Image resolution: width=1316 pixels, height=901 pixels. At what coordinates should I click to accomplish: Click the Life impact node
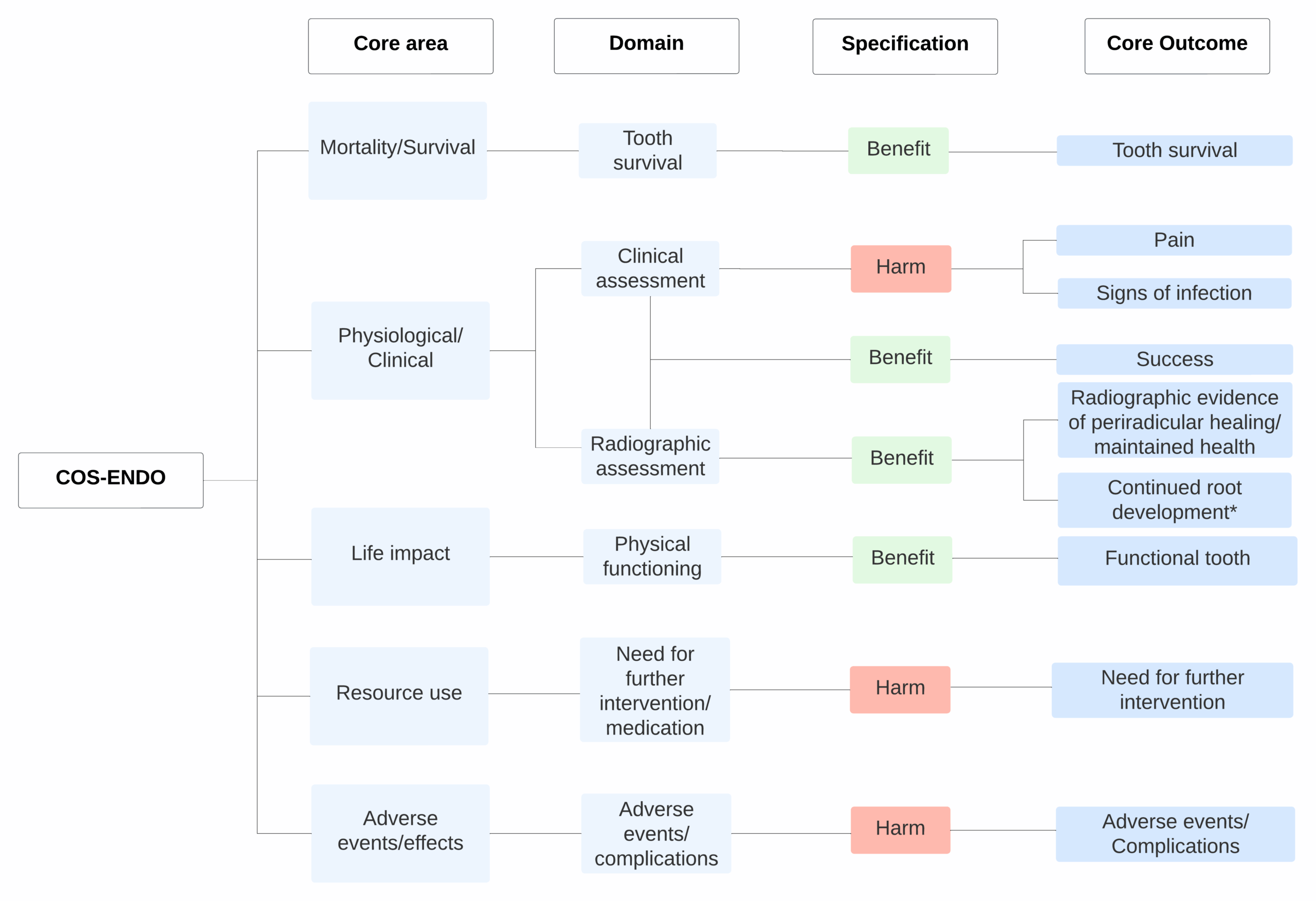(x=400, y=556)
